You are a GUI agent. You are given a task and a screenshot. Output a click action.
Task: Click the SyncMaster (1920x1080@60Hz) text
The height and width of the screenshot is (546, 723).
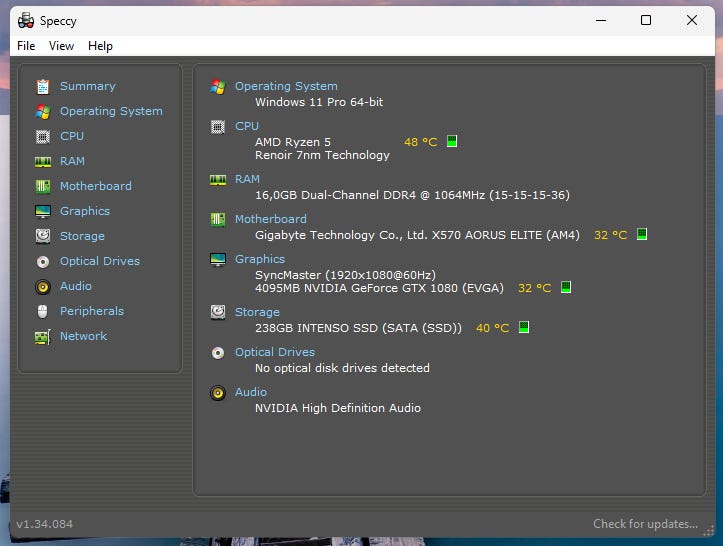(345, 275)
